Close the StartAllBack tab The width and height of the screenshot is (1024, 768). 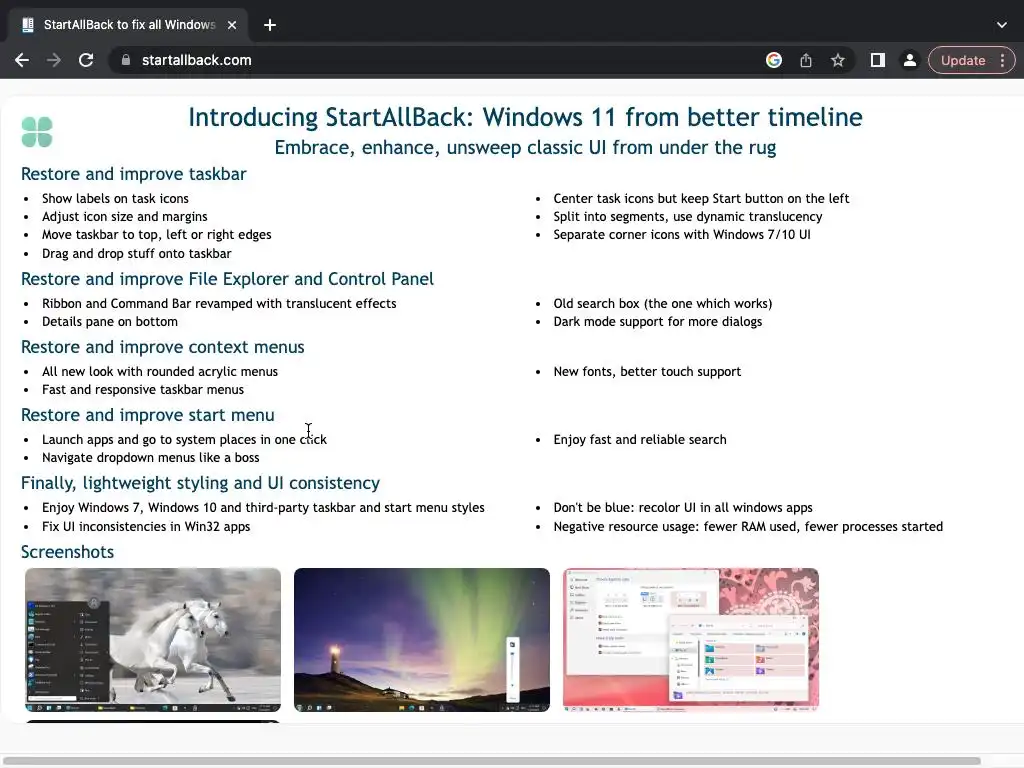(x=232, y=25)
